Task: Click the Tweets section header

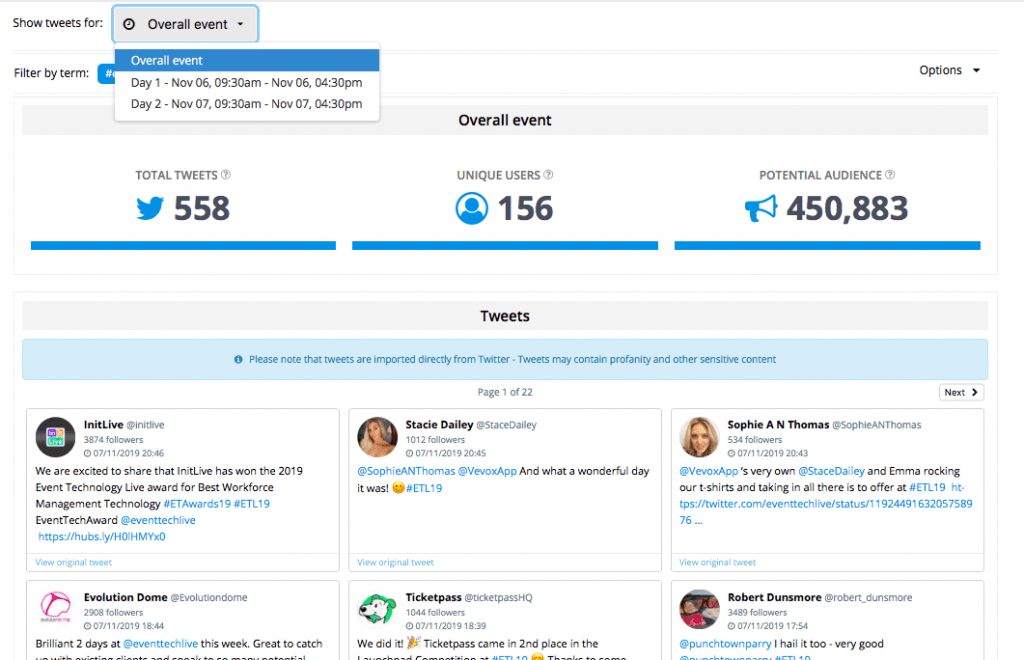Action: 505,316
